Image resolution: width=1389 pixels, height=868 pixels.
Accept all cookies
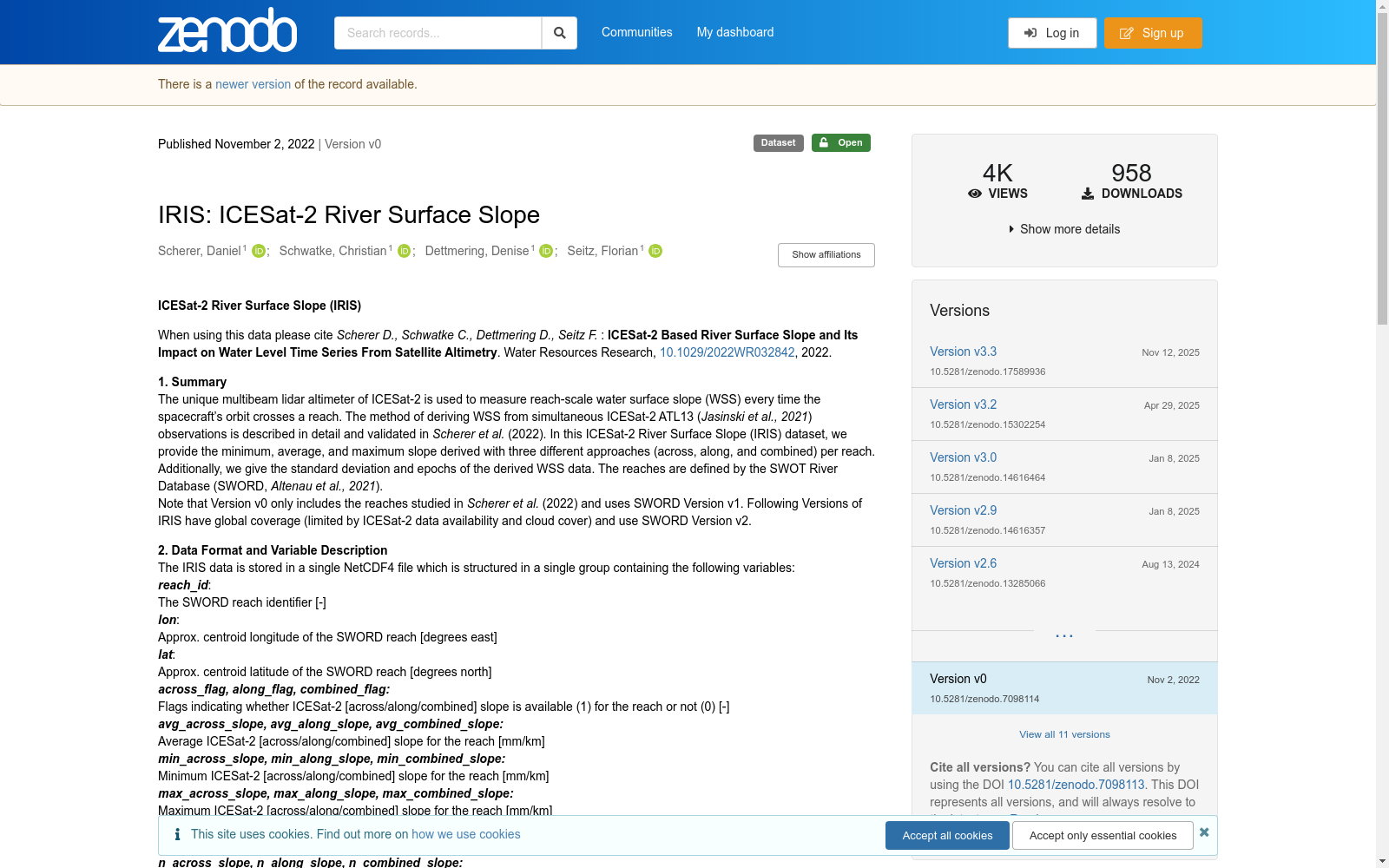[x=947, y=836]
